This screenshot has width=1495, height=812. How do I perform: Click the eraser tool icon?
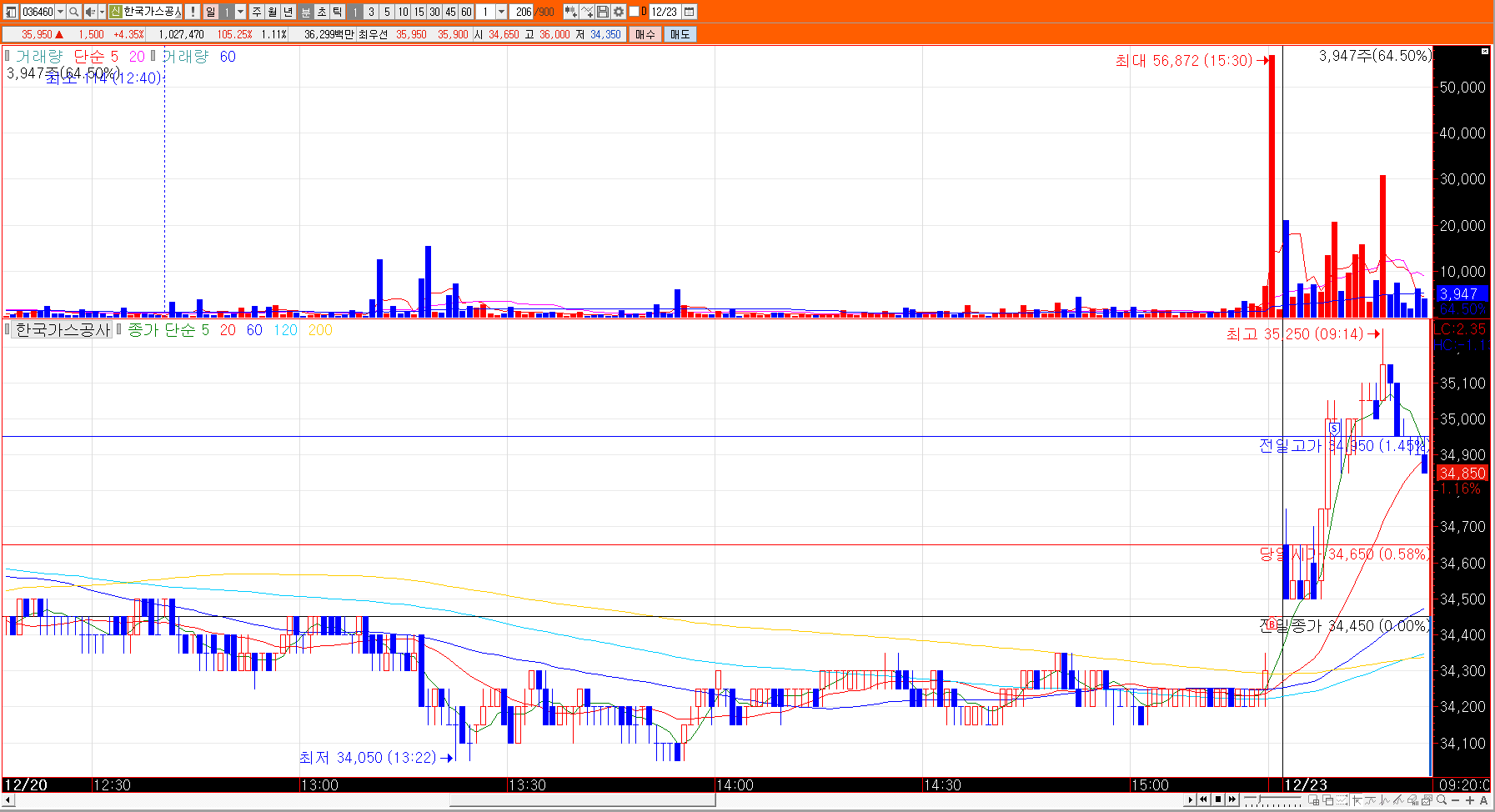coord(1412,799)
